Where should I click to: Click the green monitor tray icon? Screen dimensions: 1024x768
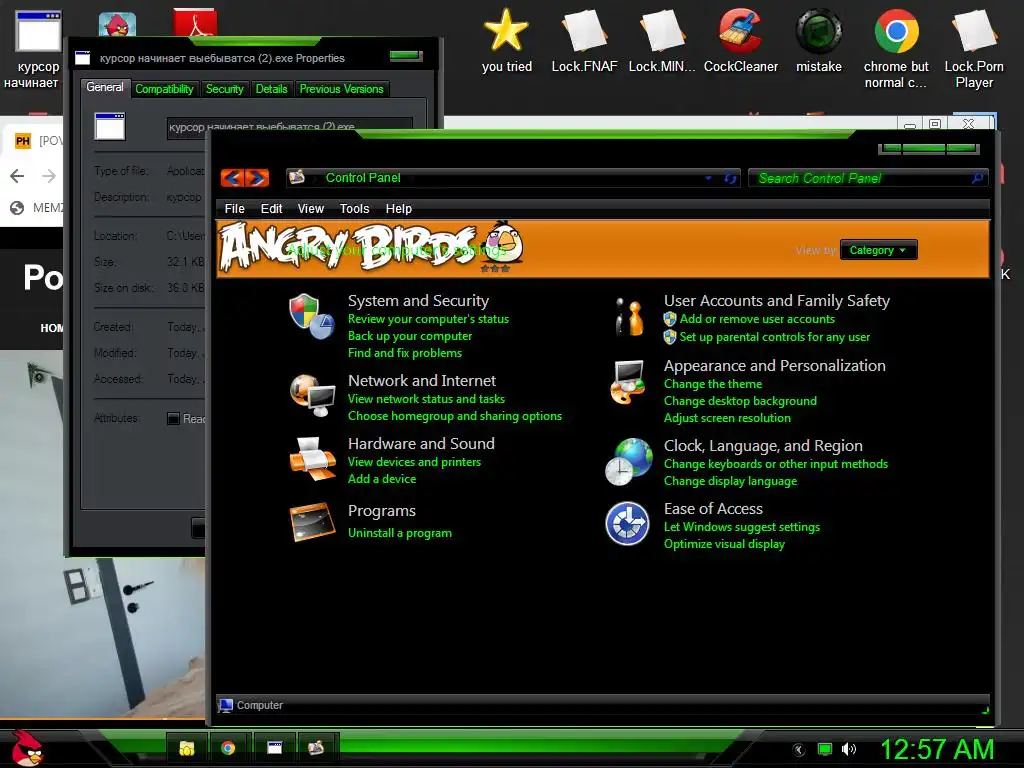825,749
